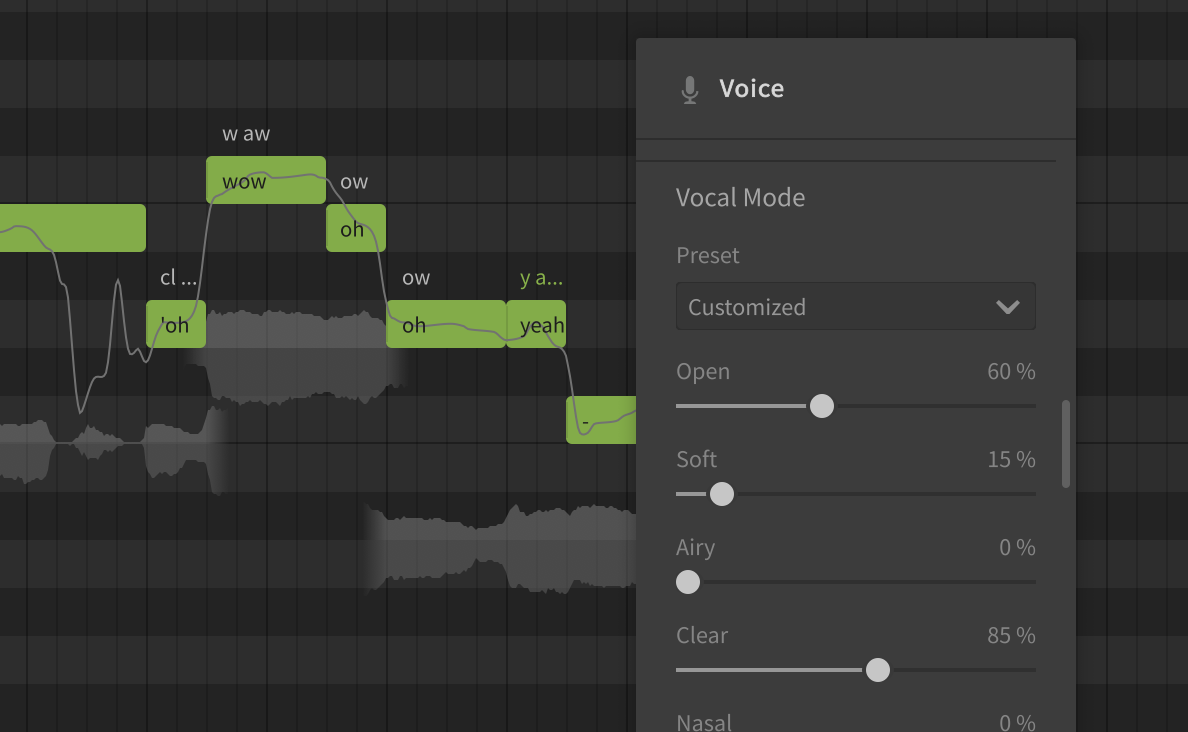
Task: Click the Airy 0 % value
Action: [x=1017, y=547]
